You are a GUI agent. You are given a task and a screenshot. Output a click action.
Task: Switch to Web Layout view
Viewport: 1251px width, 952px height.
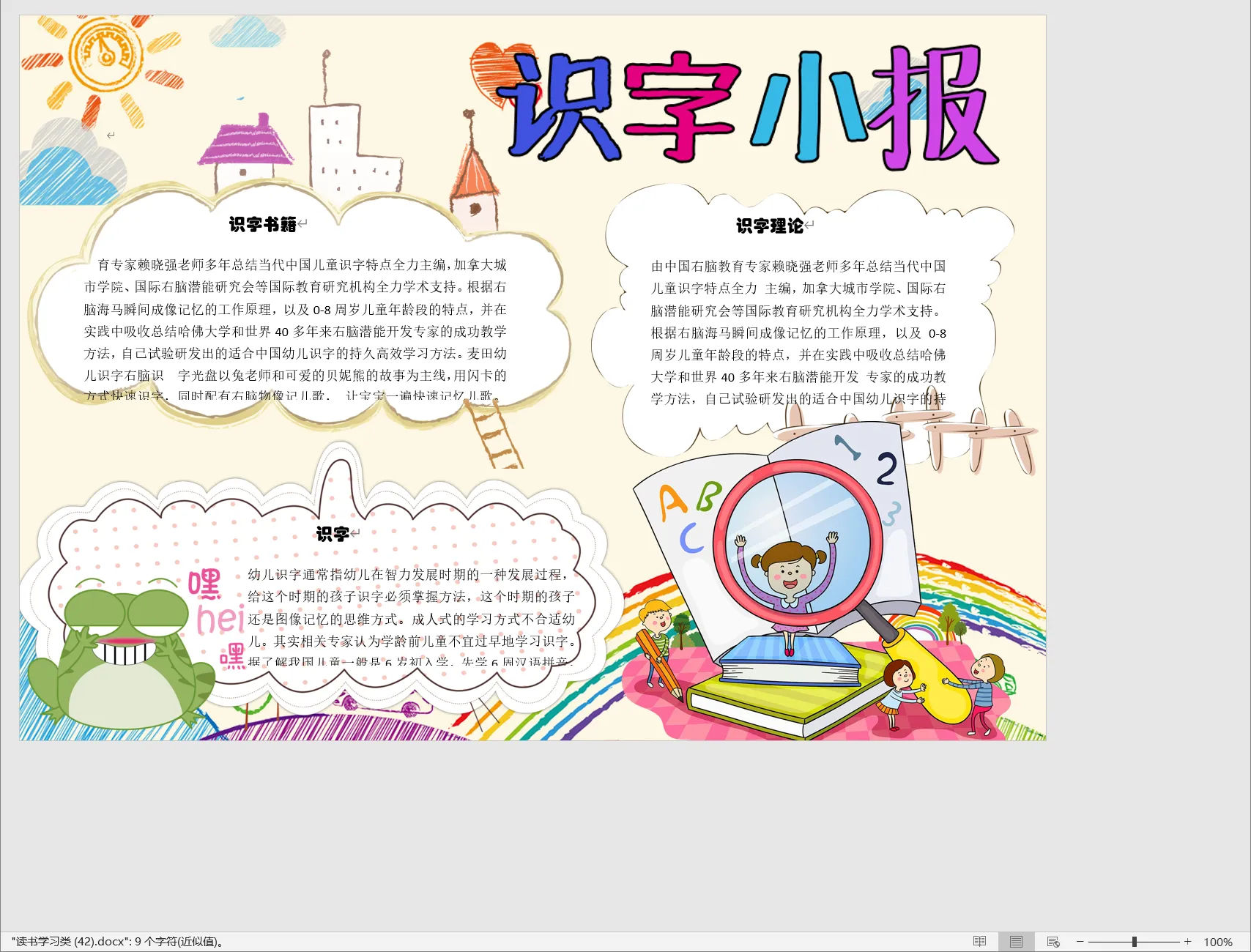1053,942
